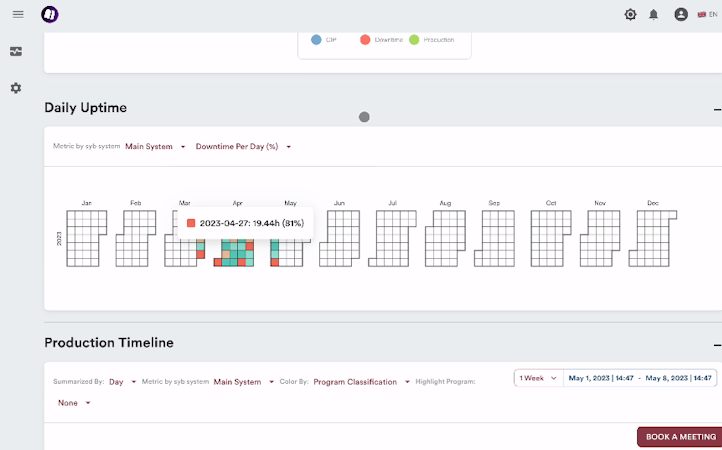Open the sidebar settings gear

tap(16, 88)
